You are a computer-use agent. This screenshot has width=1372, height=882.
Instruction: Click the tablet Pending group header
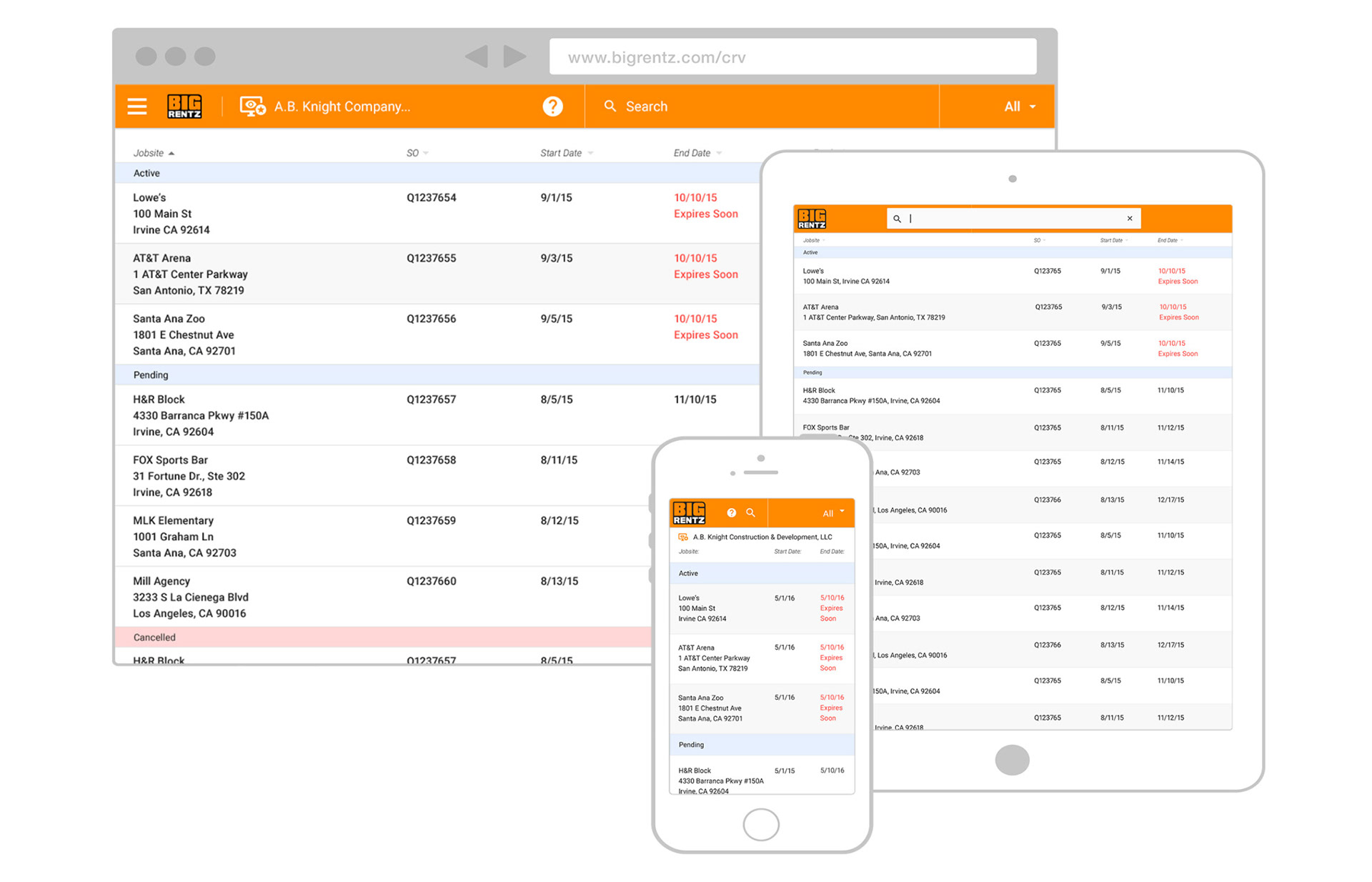coord(1013,372)
